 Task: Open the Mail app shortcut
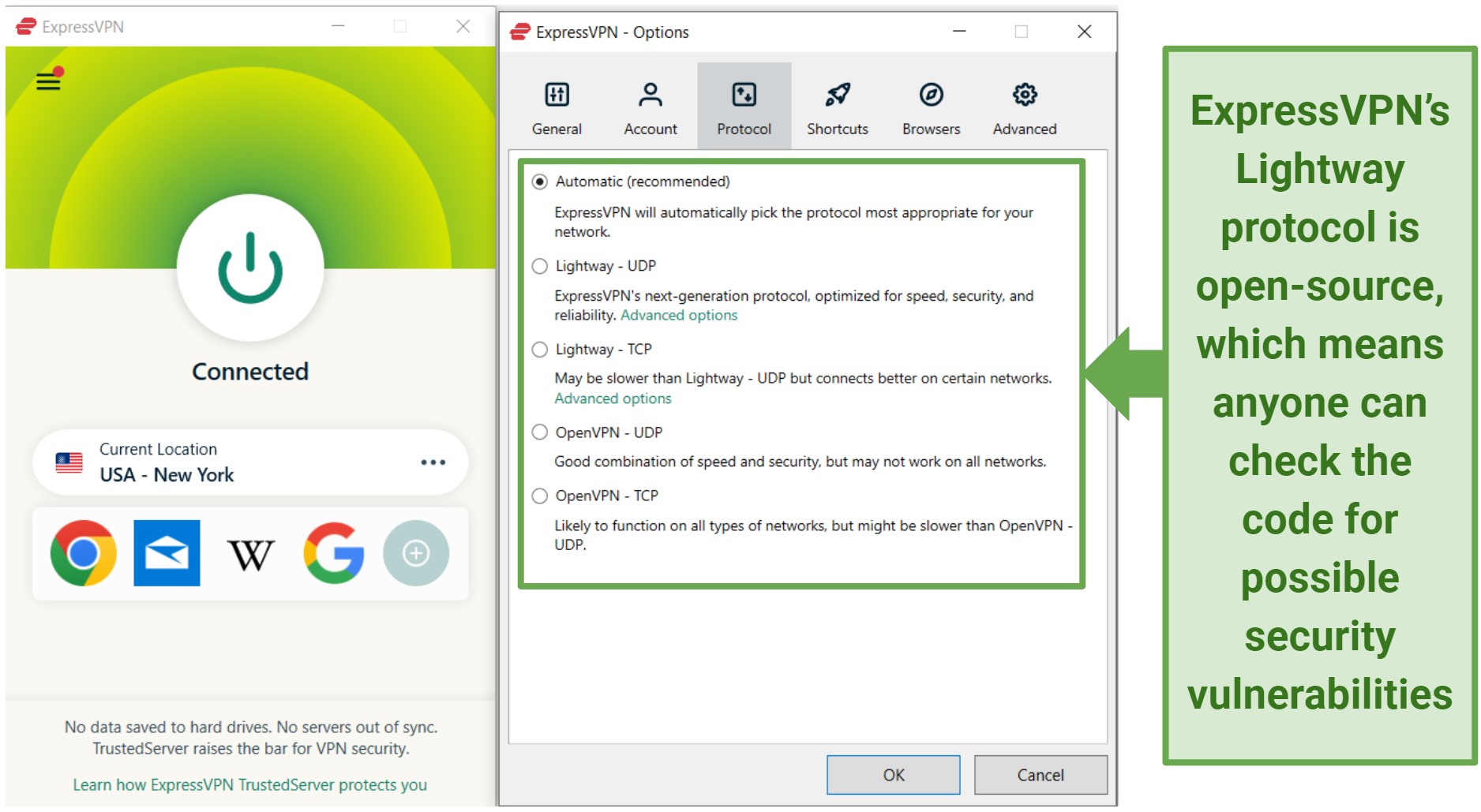coord(167,553)
